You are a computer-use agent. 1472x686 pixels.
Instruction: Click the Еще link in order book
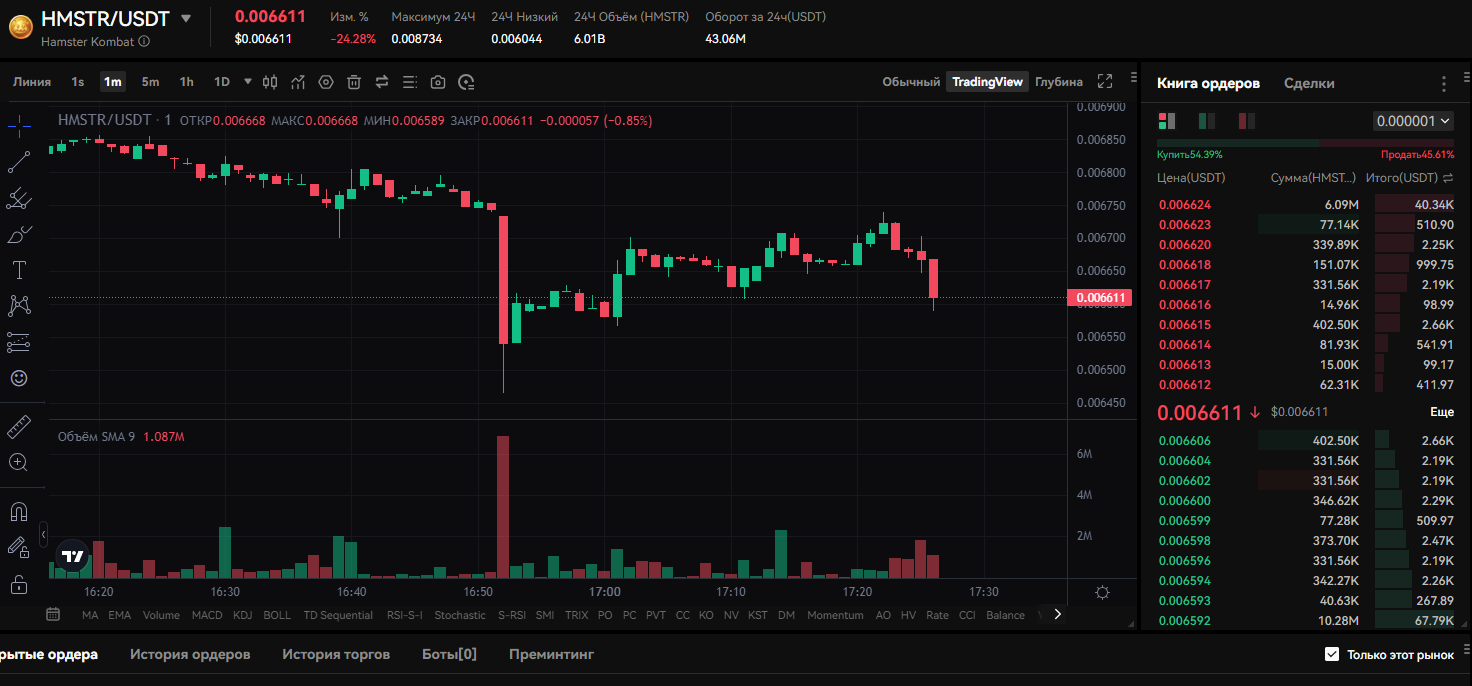tap(1442, 412)
